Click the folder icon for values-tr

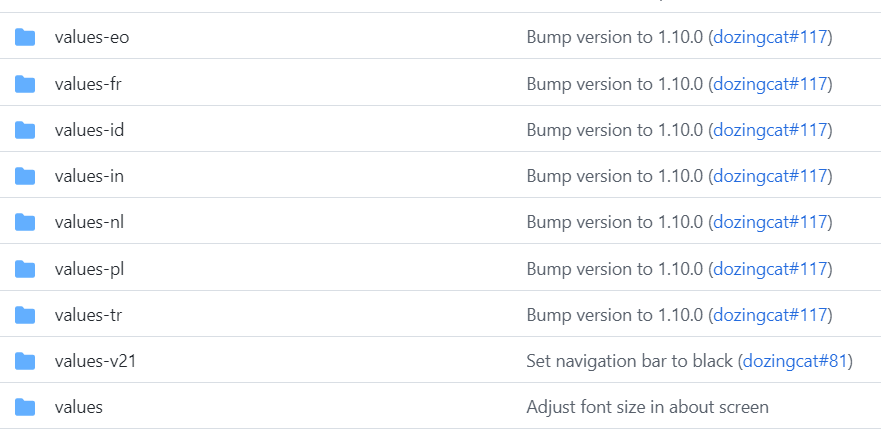pos(25,315)
